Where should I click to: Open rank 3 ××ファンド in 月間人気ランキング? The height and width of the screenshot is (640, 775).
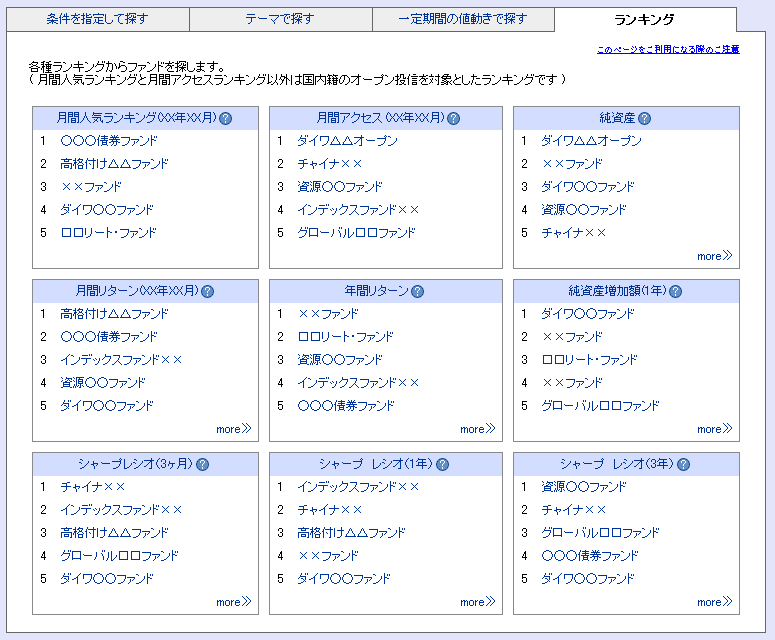pos(91,187)
